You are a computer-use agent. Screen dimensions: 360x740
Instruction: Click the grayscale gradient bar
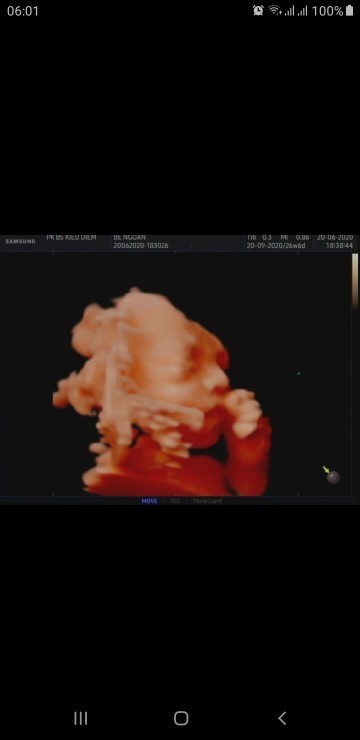pos(355,281)
